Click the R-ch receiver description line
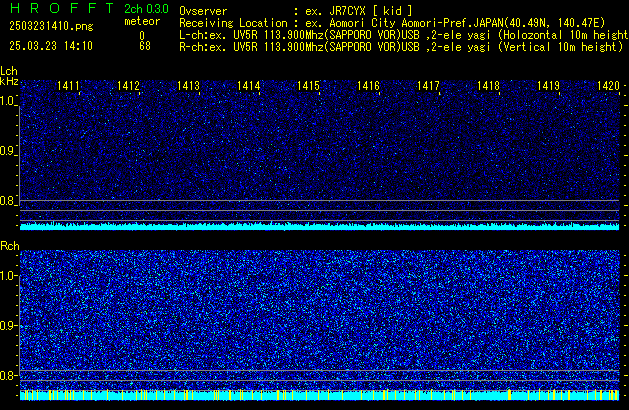 point(401,47)
